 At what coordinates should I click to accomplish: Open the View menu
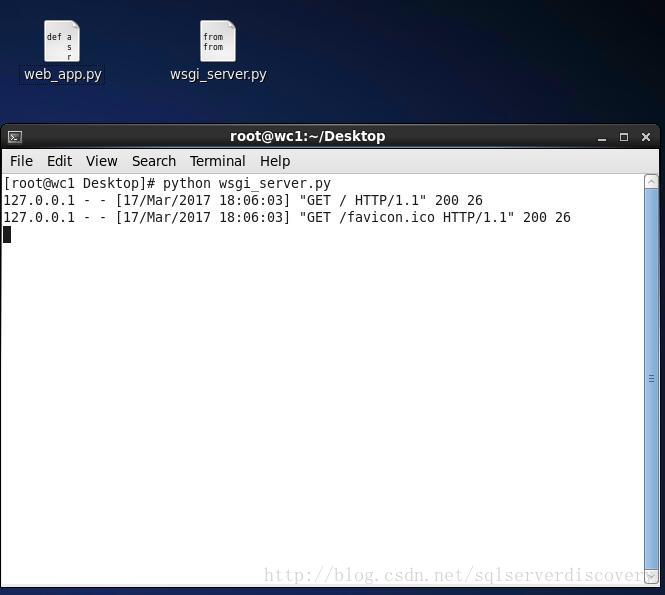101,161
